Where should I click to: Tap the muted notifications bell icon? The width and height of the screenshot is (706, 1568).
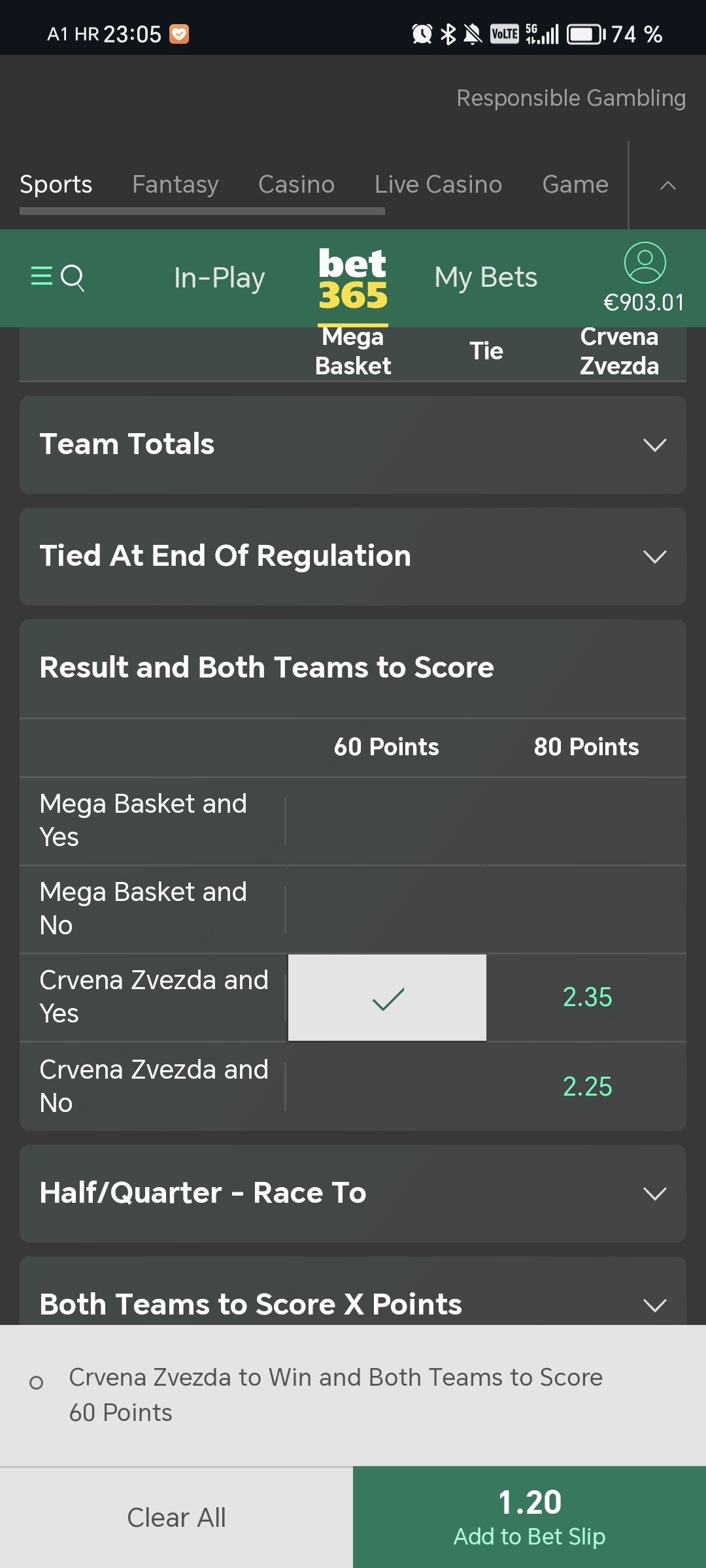tap(472, 34)
